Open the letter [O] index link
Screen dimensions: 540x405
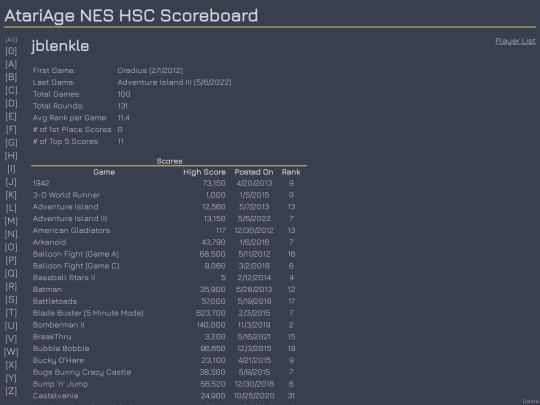(11, 247)
